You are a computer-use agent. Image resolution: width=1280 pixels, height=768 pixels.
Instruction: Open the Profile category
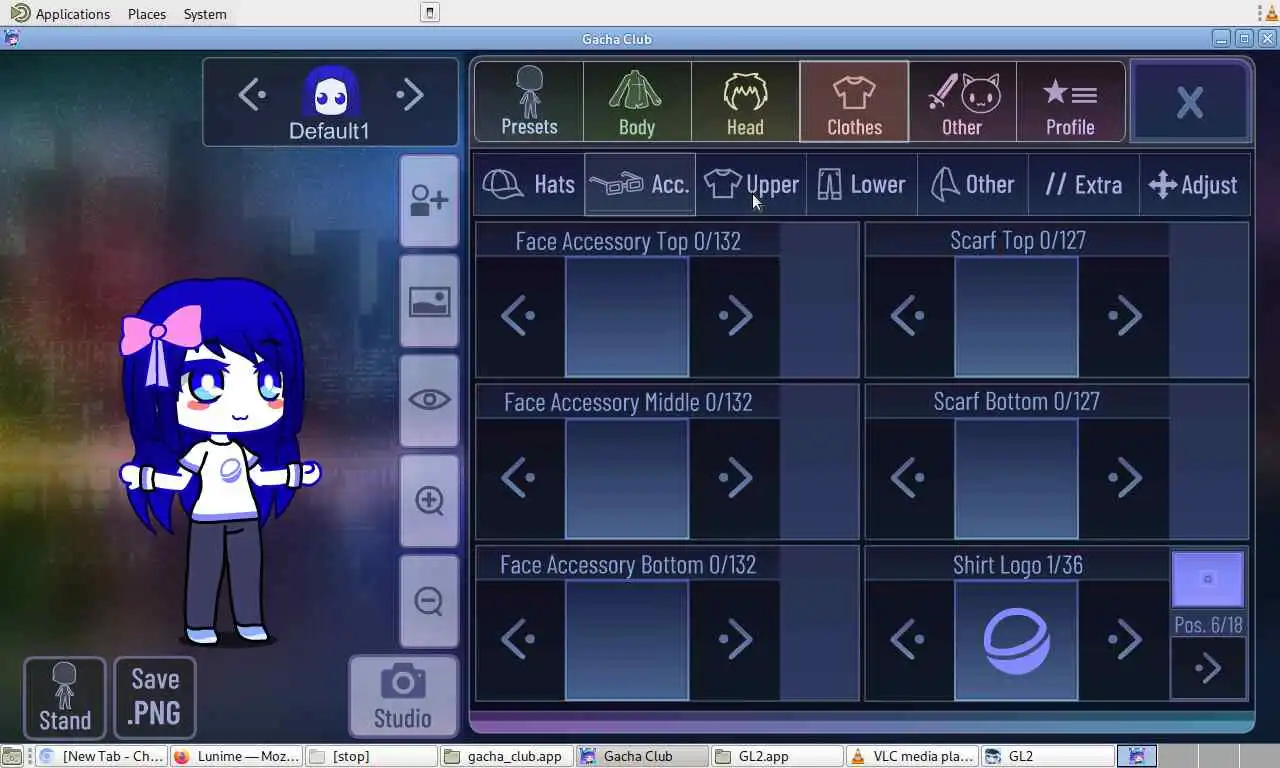1070,101
